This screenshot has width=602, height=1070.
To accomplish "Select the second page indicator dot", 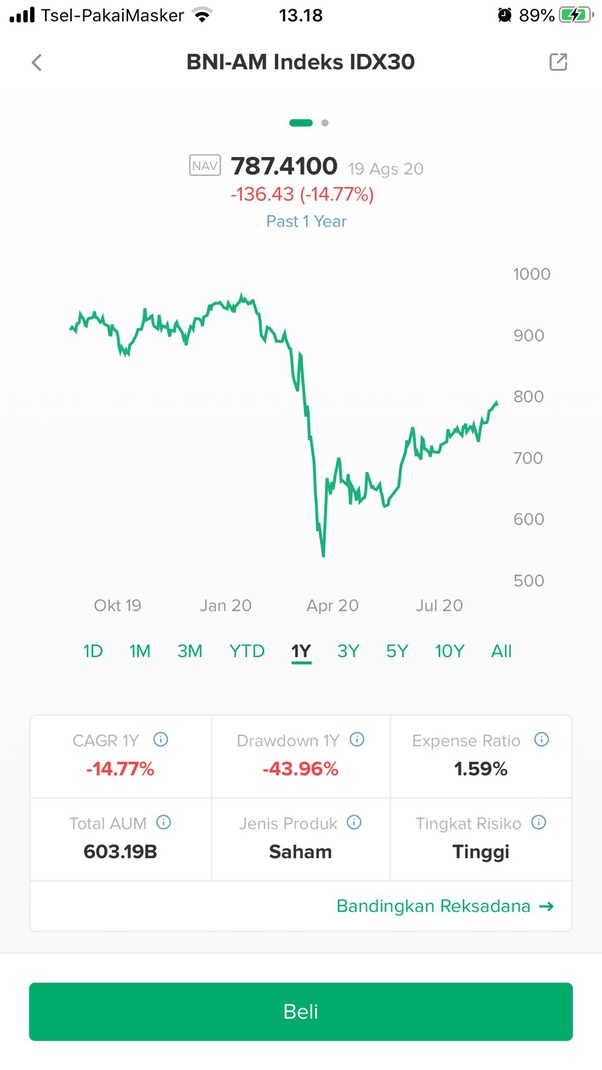I will 324,123.
